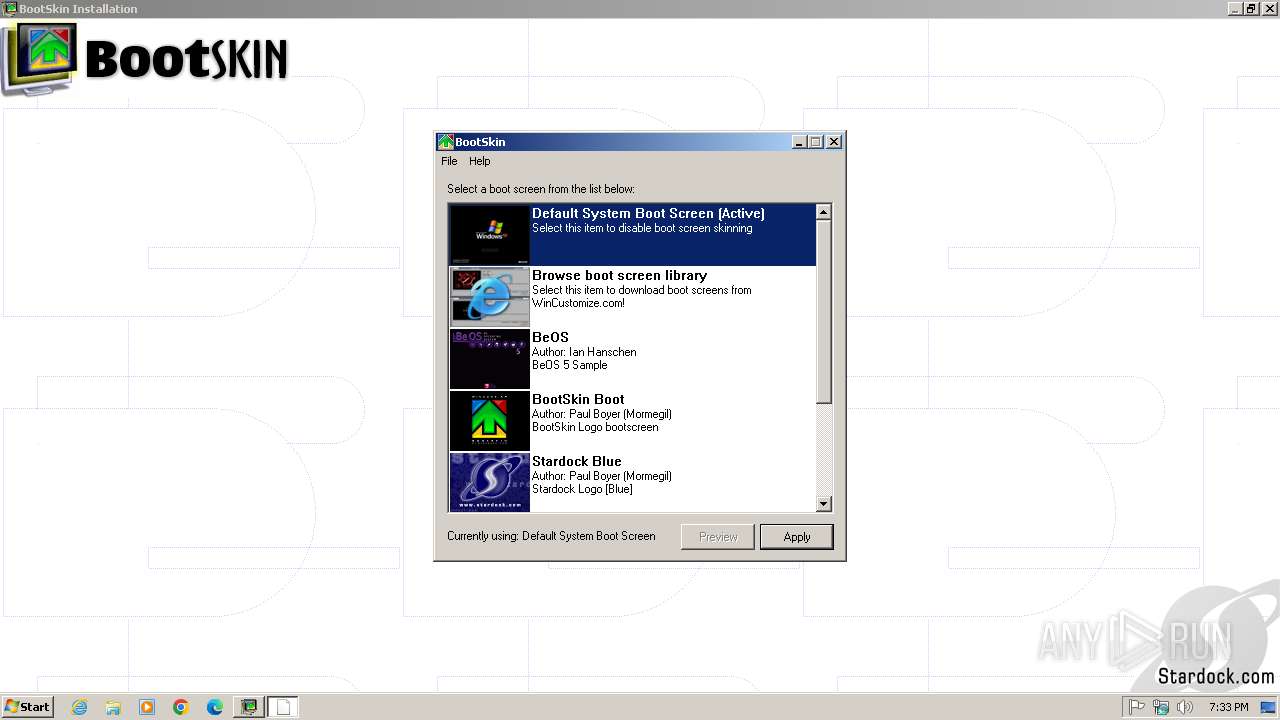Click the large BootSkin monitor logo

click(x=40, y=59)
